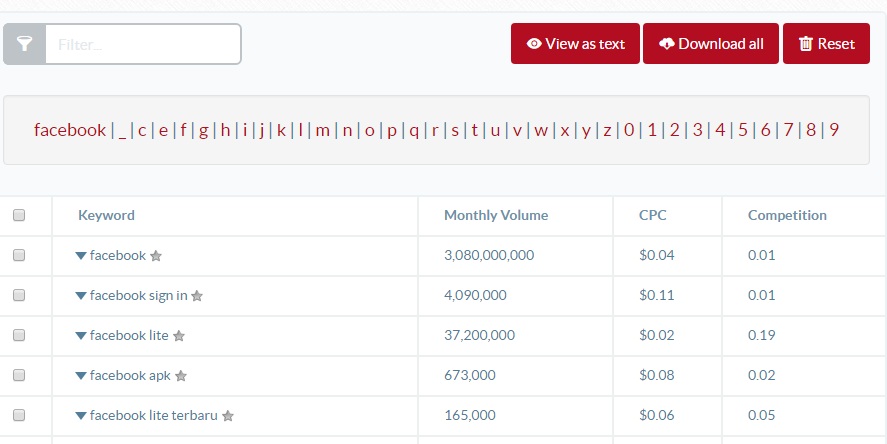Image resolution: width=887 pixels, height=444 pixels.
Task: Choose letter i in alphabet bar
Action: pos(245,130)
